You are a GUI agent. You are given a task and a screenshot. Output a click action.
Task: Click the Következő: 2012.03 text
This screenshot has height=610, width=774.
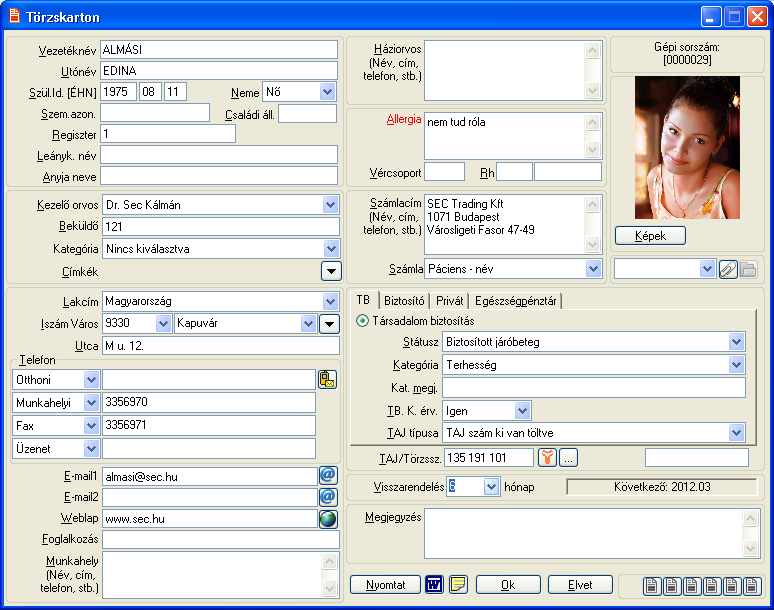click(662, 487)
